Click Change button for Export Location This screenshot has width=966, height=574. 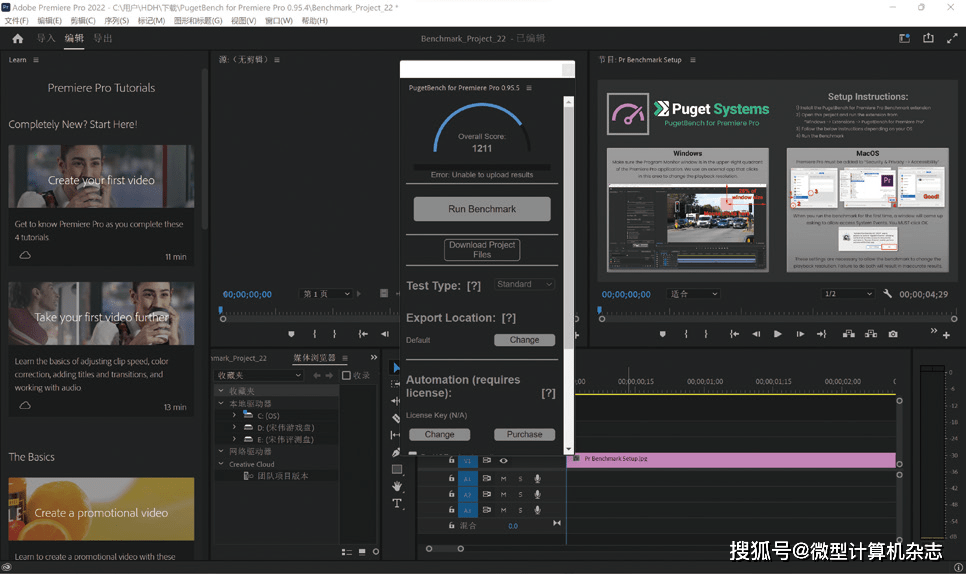click(524, 340)
